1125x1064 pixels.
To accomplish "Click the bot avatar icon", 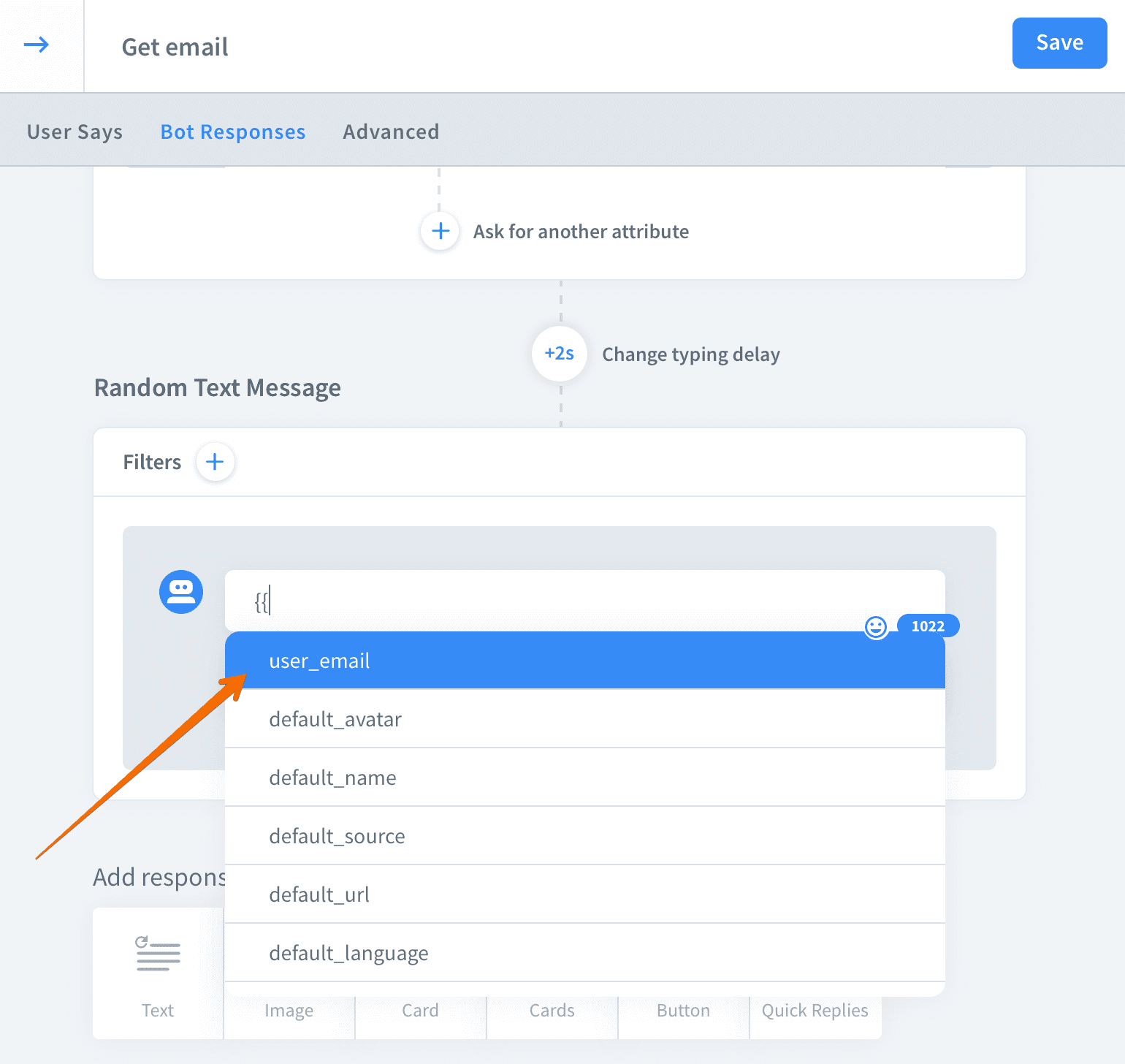I will coord(181,592).
